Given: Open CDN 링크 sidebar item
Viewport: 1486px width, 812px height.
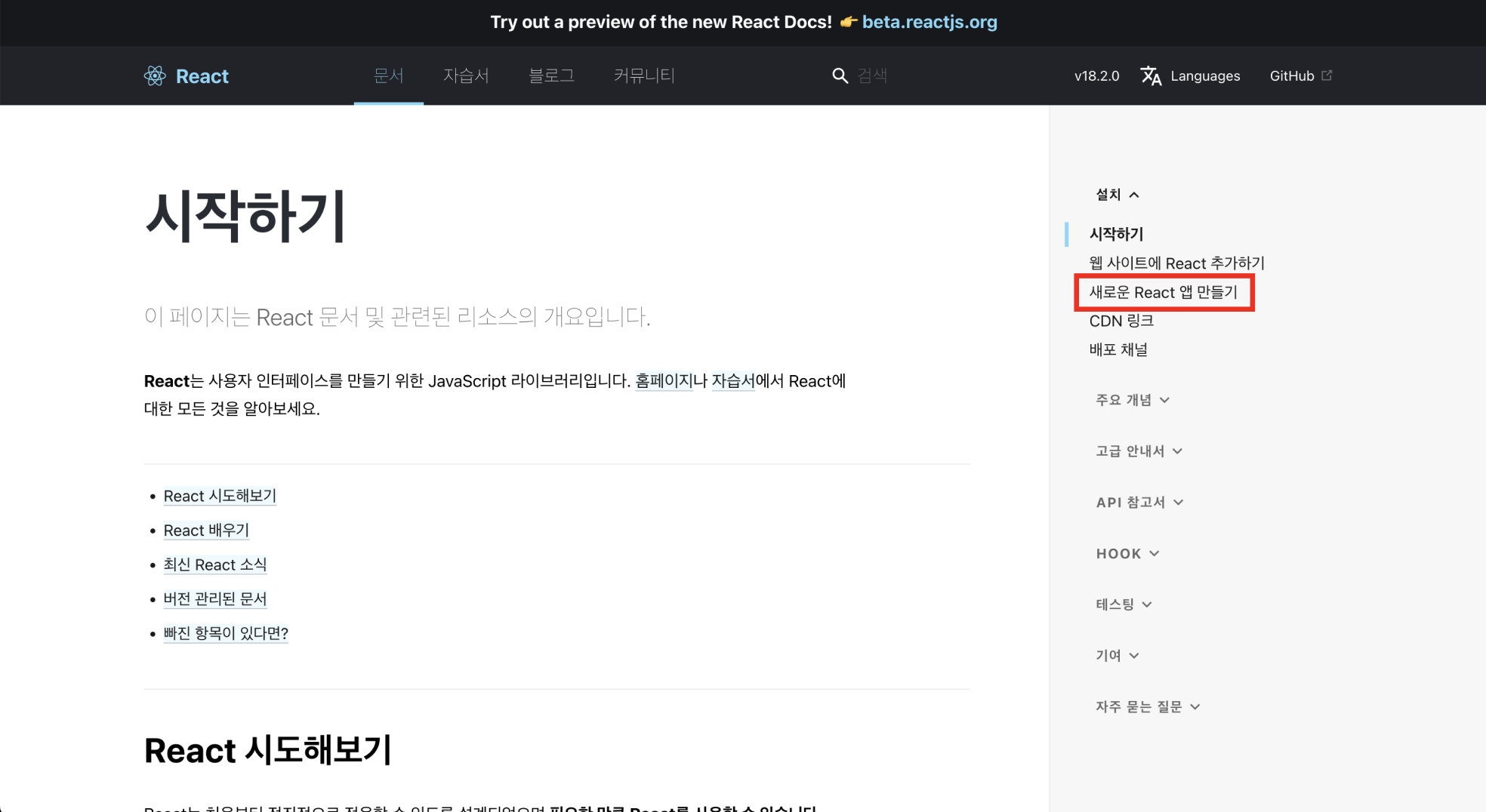Looking at the screenshot, I should click(1121, 321).
